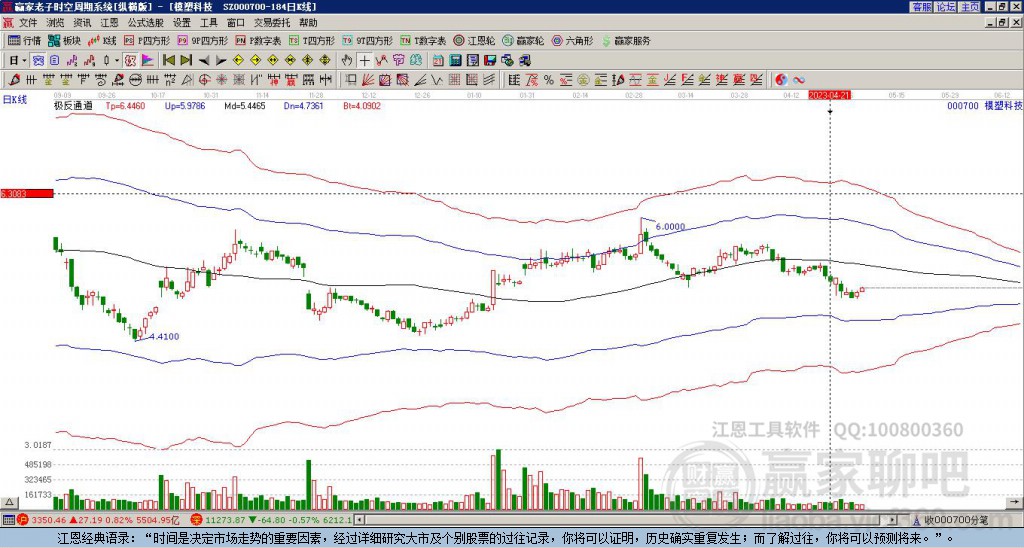Open the calculator icon
Screen dimensions: 1024x548
coord(455,61)
